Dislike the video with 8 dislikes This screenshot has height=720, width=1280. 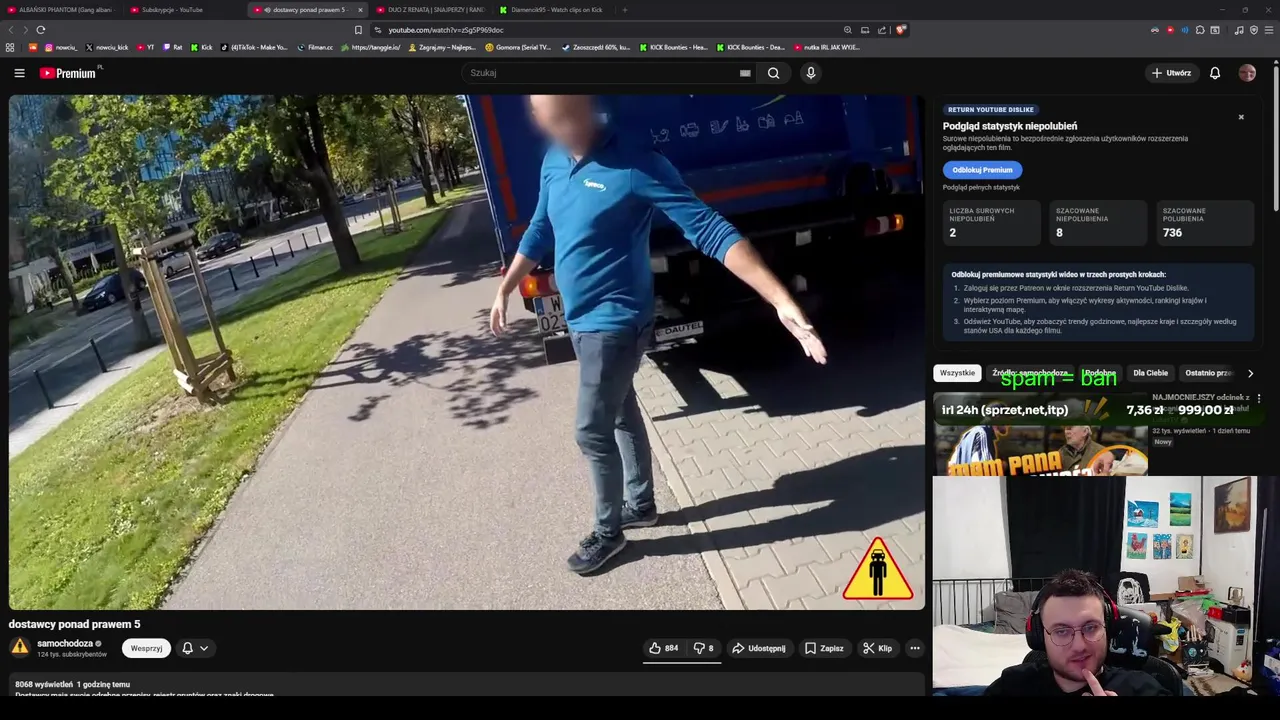pyautogui.click(x=704, y=648)
